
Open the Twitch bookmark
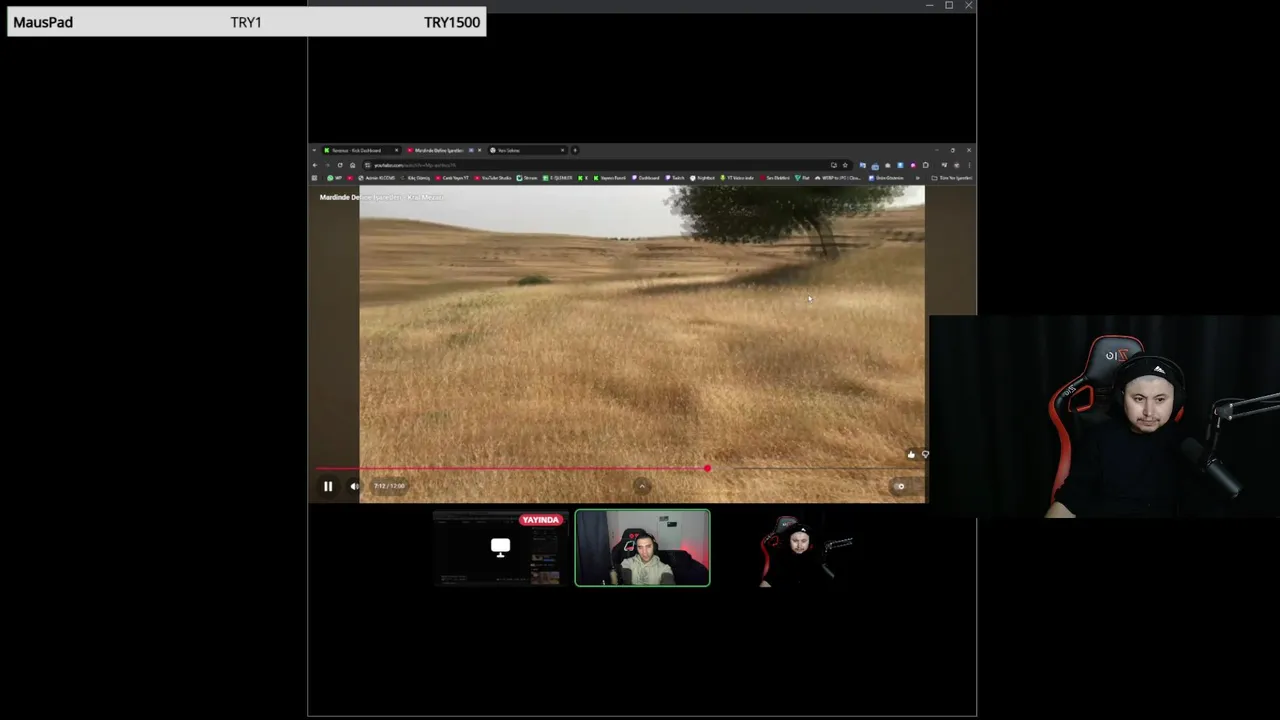click(x=675, y=178)
